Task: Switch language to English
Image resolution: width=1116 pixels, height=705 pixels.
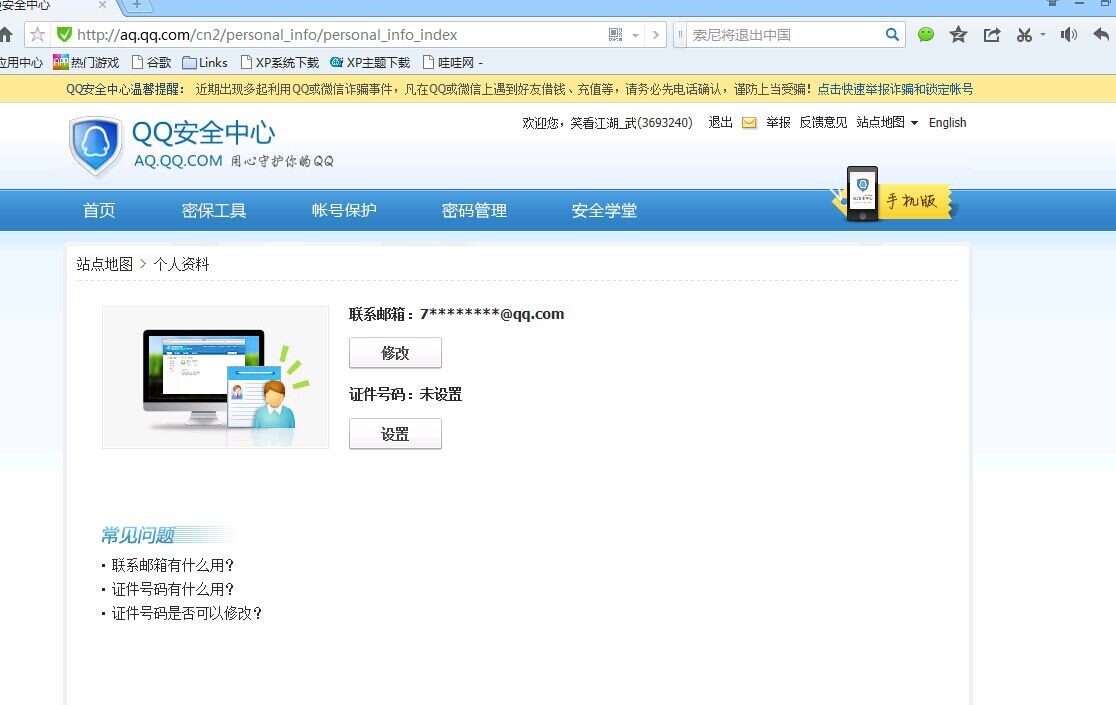Action: [947, 122]
